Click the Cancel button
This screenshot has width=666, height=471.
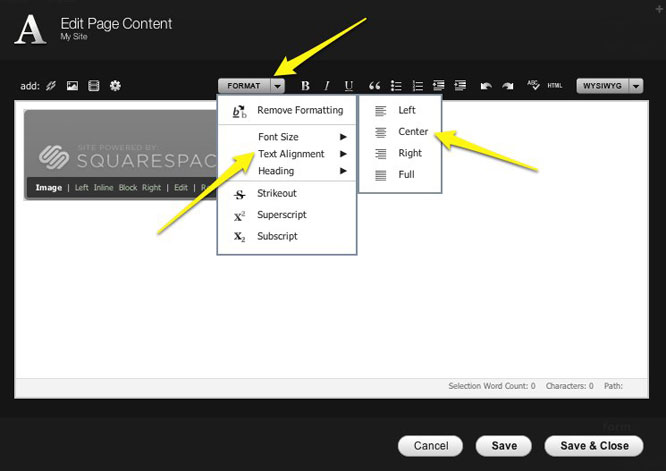pyautogui.click(x=431, y=445)
